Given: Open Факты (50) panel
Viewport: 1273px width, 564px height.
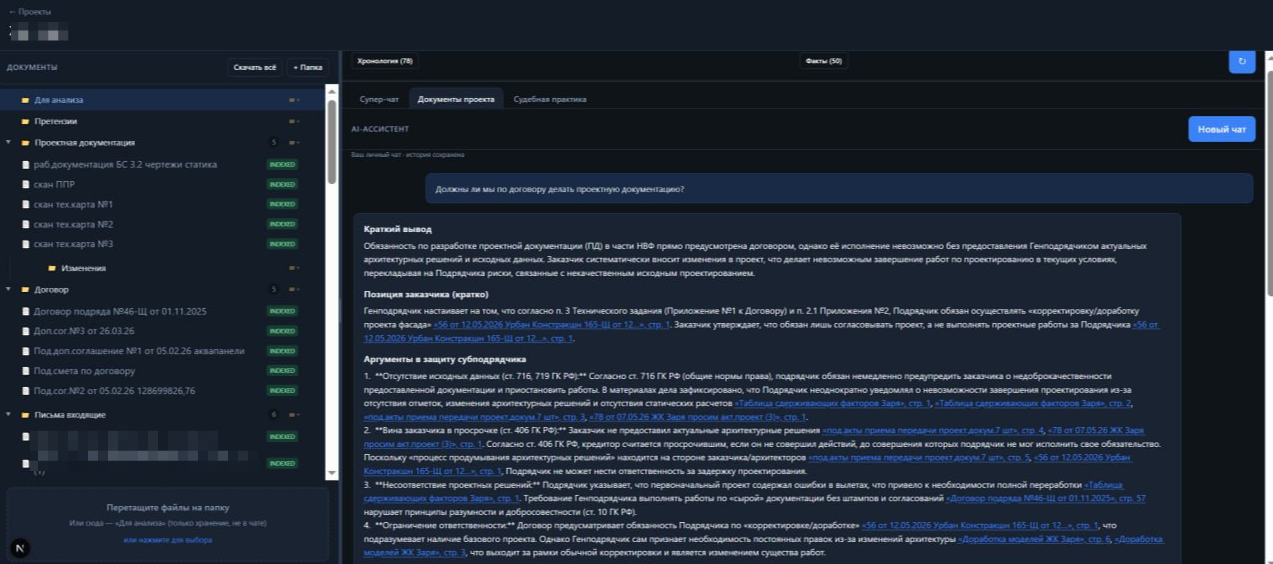Looking at the screenshot, I should [824, 61].
